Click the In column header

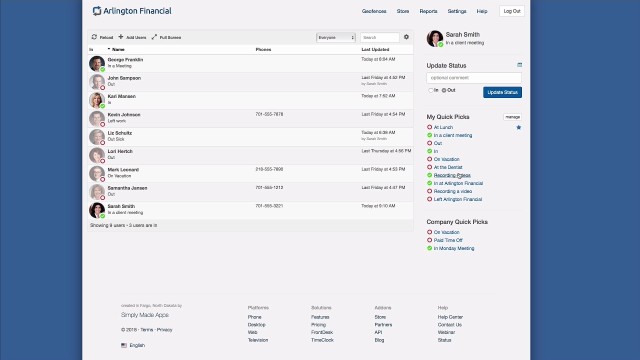[91, 49]
